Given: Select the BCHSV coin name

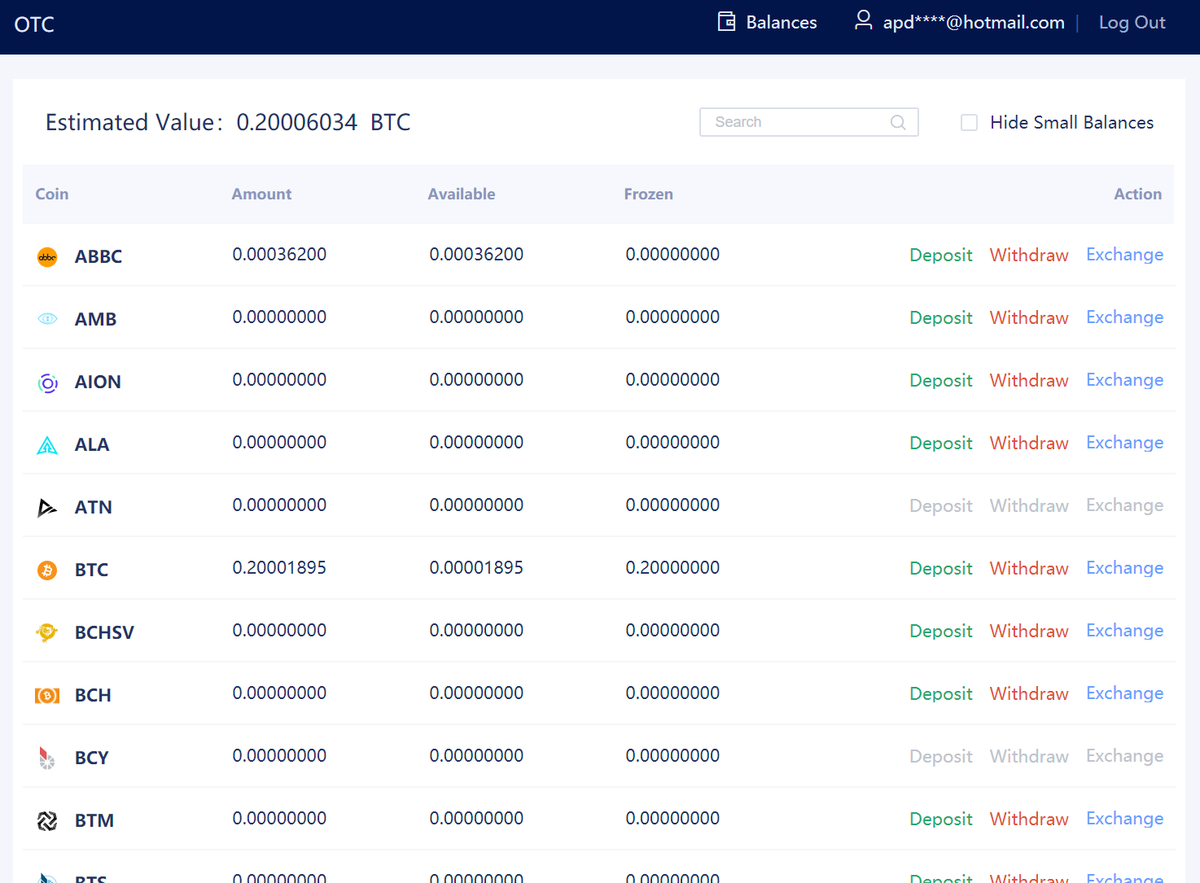Looking at the screenshot, I should [104, 633].
